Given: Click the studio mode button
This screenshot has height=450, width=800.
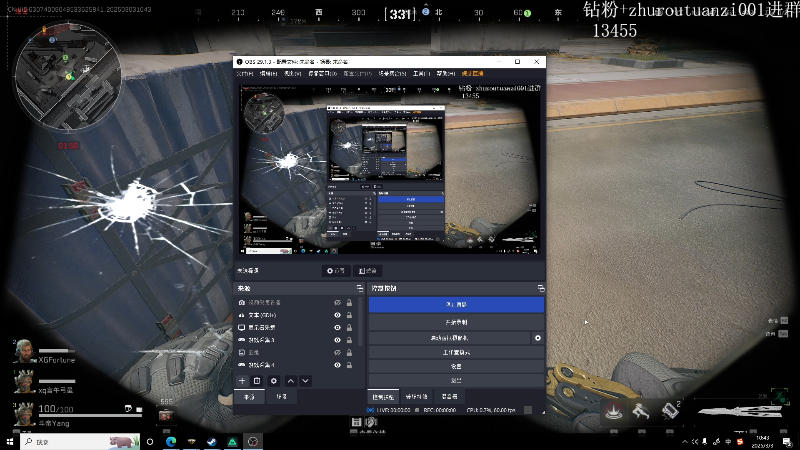Looking at the screenshot, I should pos(456,353).
